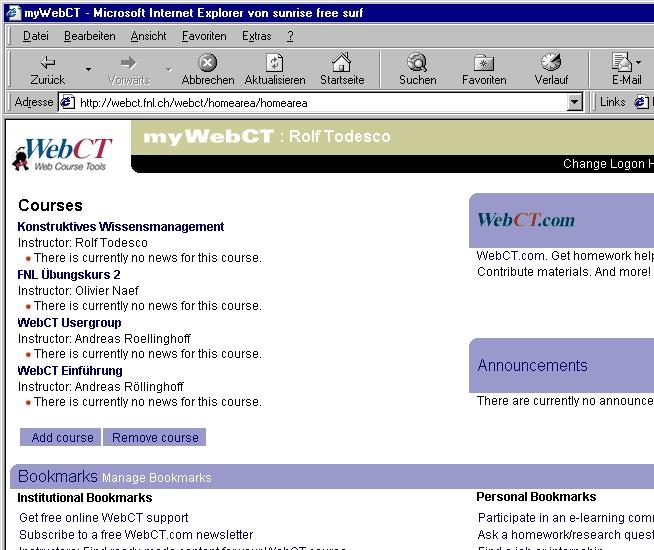Click the Personal Bookmarks heading
The width and height of the screenshot is (654, 550).
[536, 497]
